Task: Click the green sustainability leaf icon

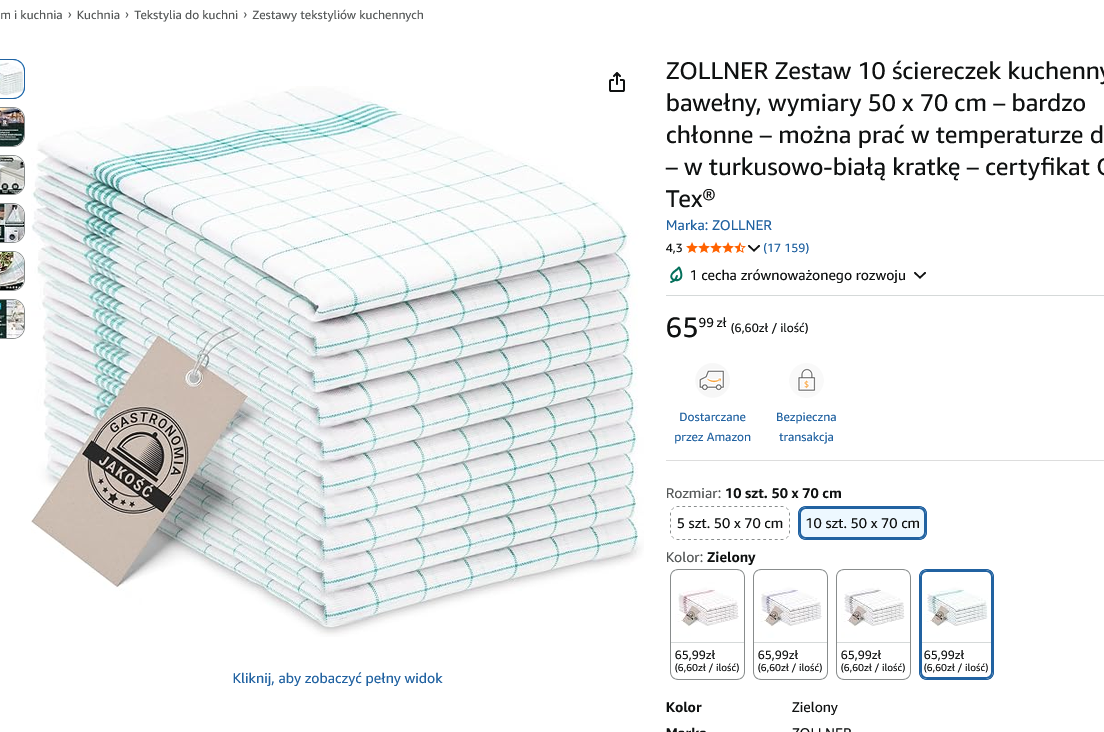Action: [675, 275]
